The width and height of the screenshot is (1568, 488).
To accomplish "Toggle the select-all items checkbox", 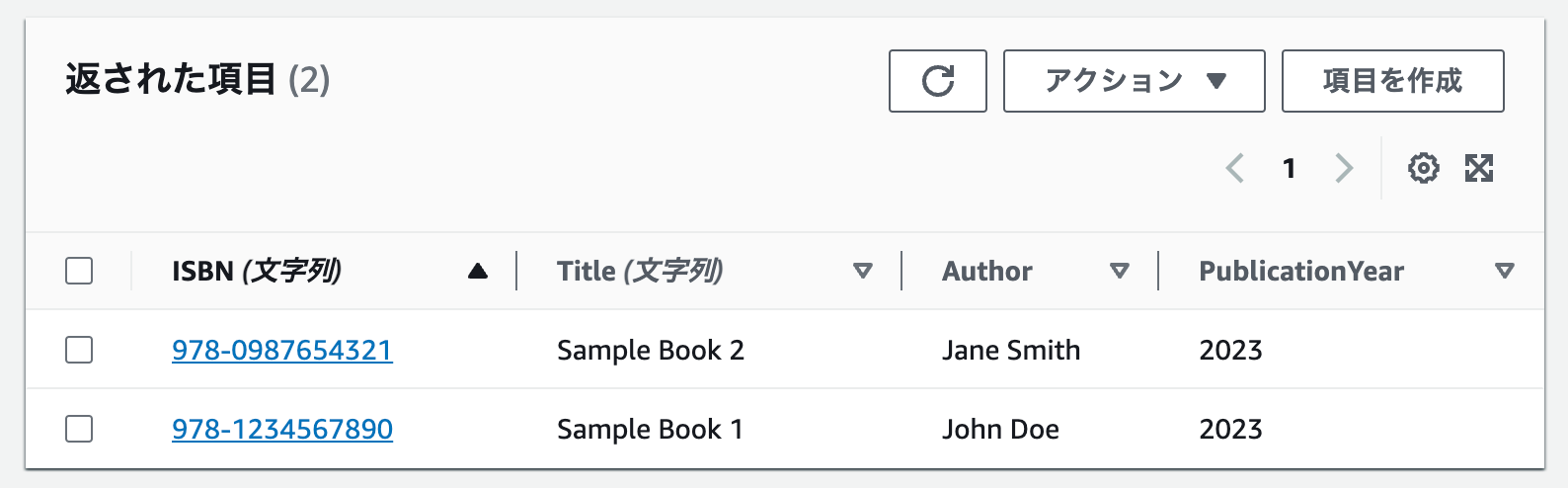I will (x=79, y=271).
